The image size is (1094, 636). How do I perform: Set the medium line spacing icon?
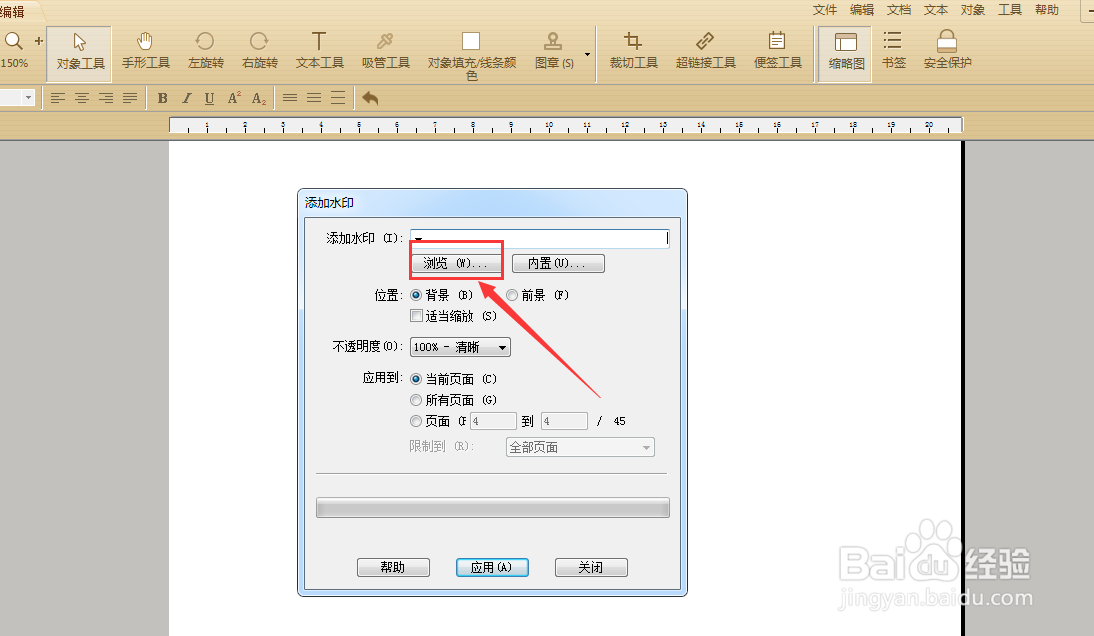pyautogui.click(x=314, y=98)
